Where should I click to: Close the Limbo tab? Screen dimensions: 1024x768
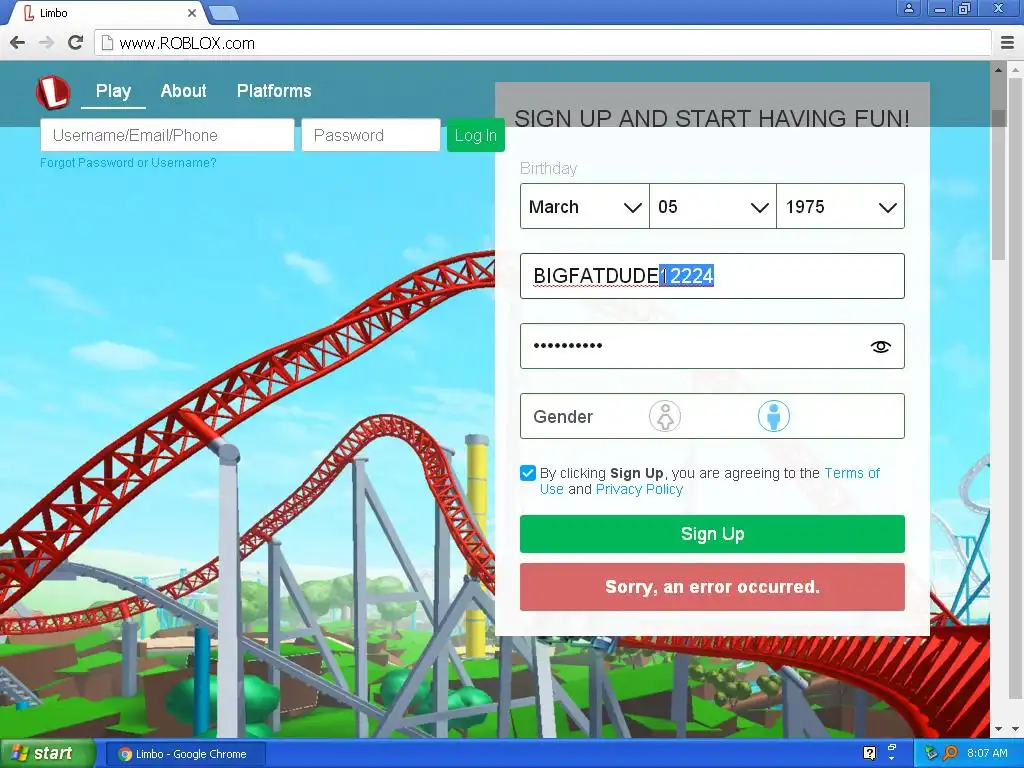pyautogui.click(x=192, y=13)
